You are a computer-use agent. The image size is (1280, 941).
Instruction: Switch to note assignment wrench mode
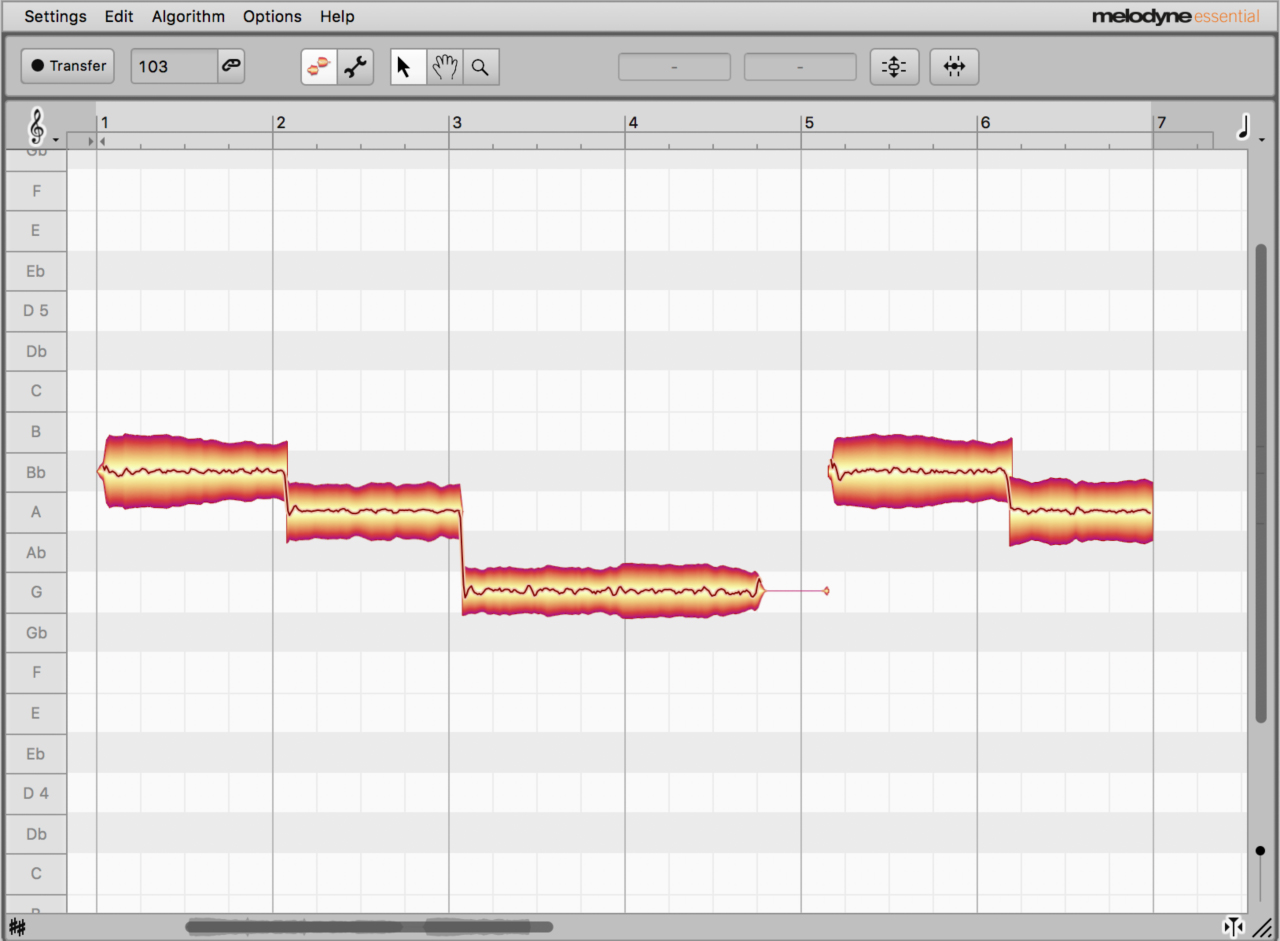click(355, 67)
